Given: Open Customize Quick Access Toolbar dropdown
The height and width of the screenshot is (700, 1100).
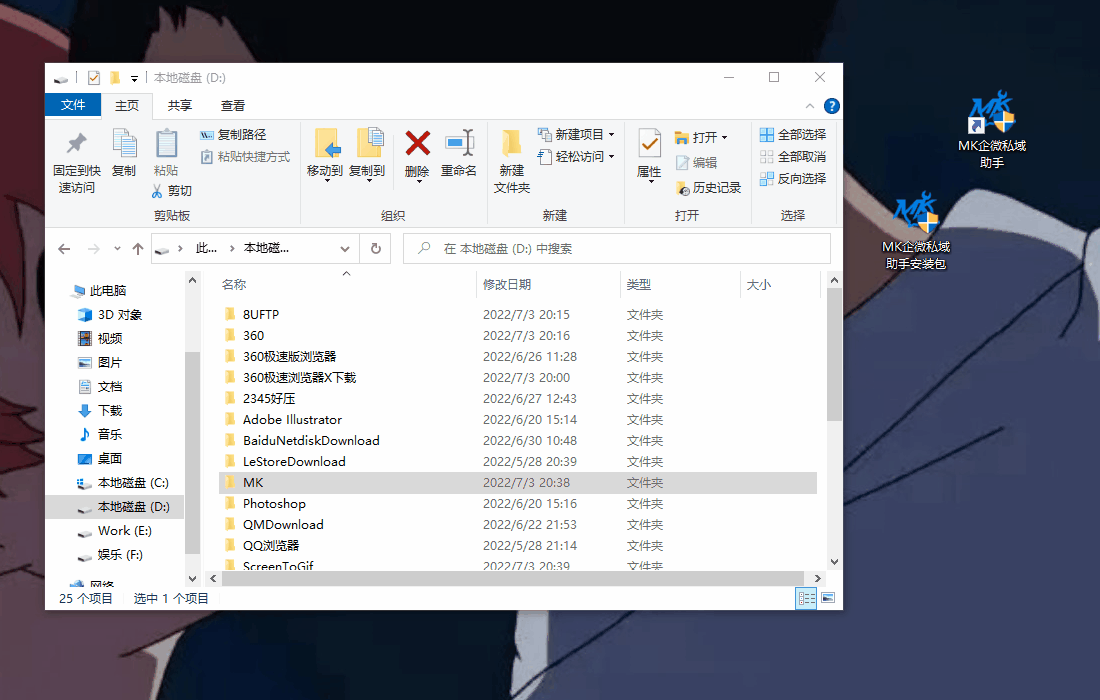Looking at the screenshot, I should (x=134, y=79).
